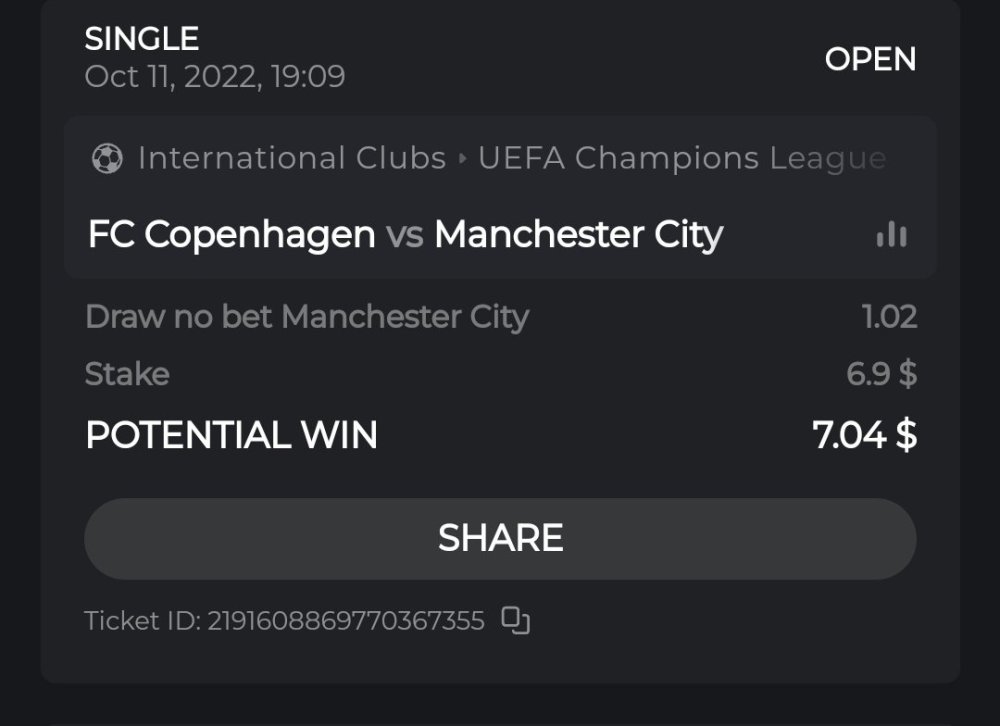The width and height of the screenshot is (1000, 726).
Task: Click the 7.04 $ potential win amount
Action: pyautogui.click(x=864, y=435)
